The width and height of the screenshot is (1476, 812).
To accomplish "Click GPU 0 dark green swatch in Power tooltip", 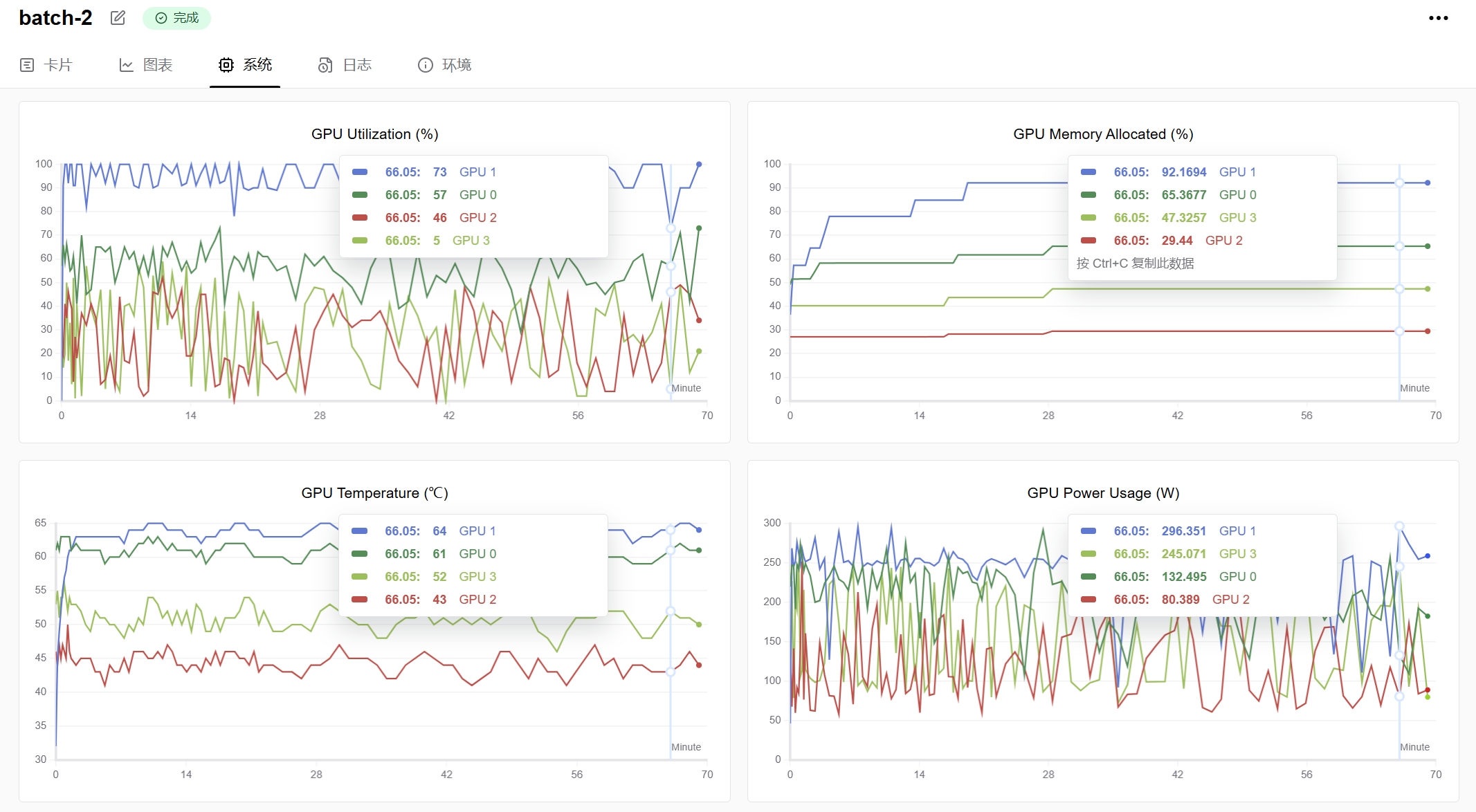I will [x=1088, y=577].
